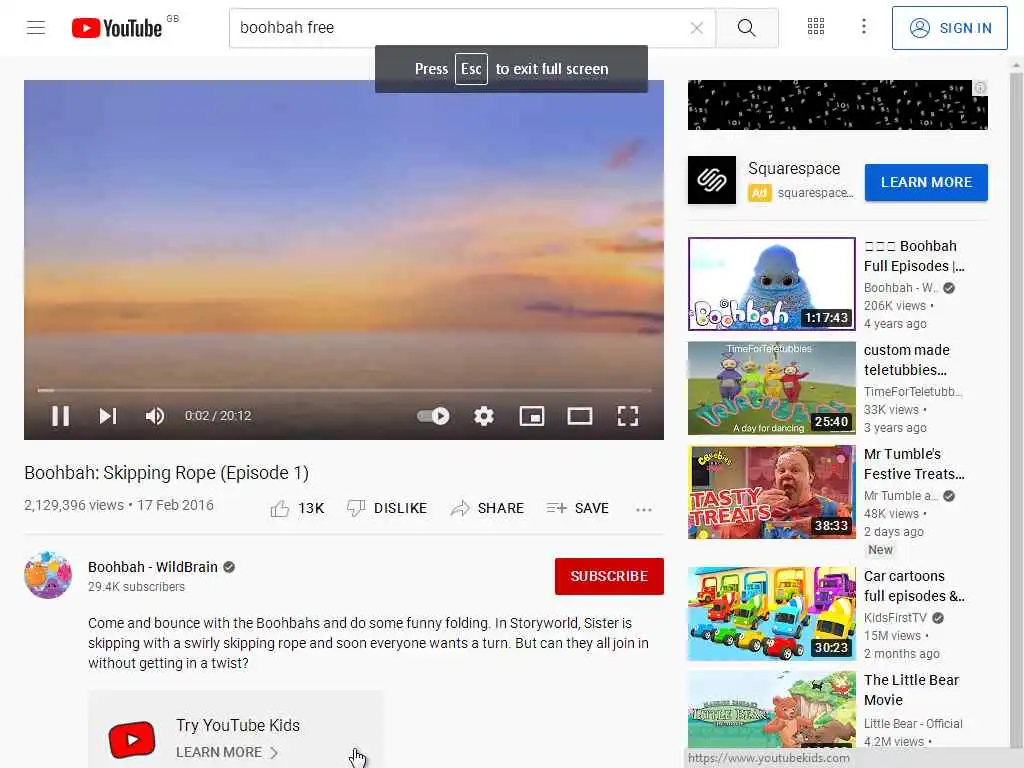Like the video with 13K thumbs up

point(297,508)
